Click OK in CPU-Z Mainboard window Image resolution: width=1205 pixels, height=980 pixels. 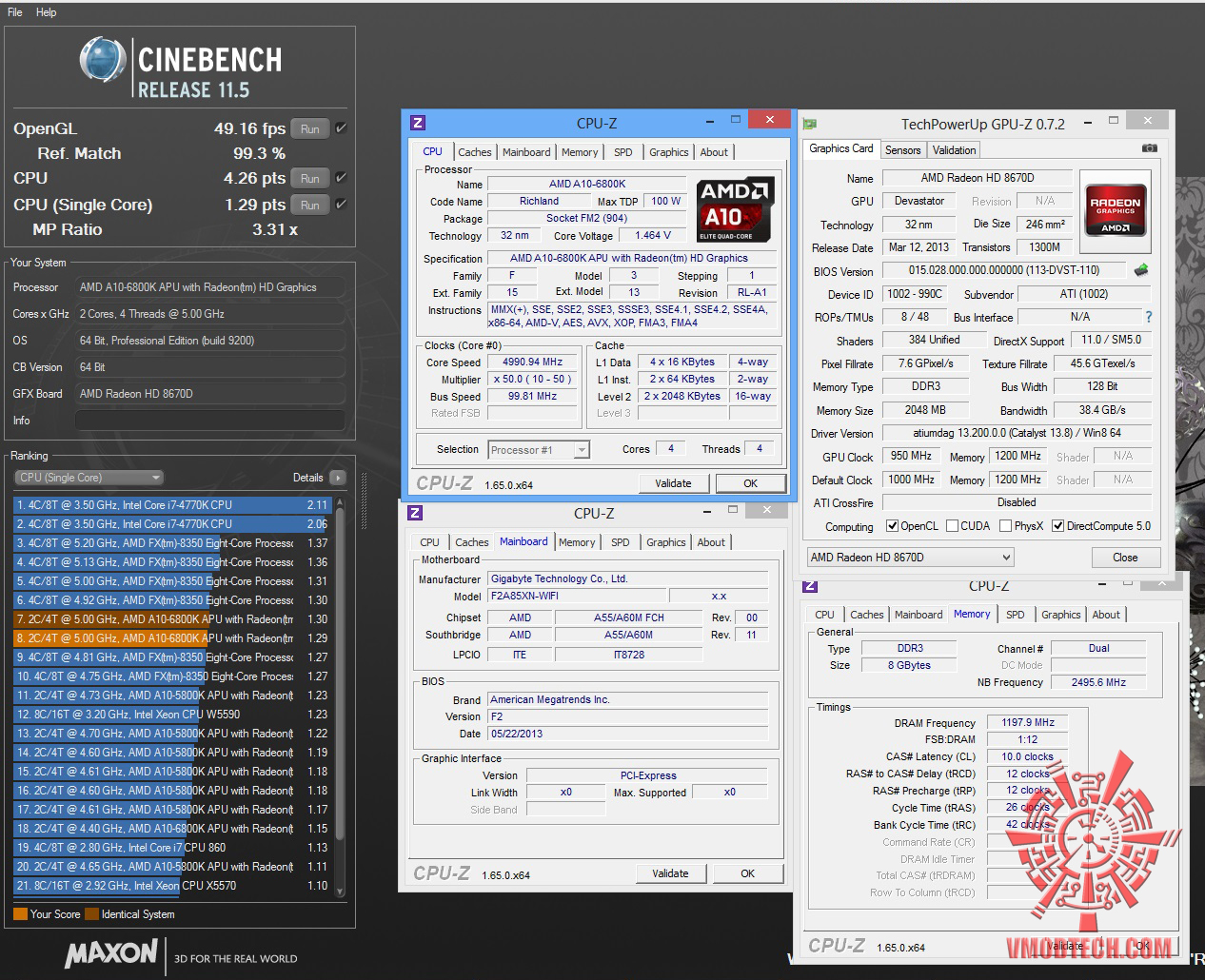747,873
